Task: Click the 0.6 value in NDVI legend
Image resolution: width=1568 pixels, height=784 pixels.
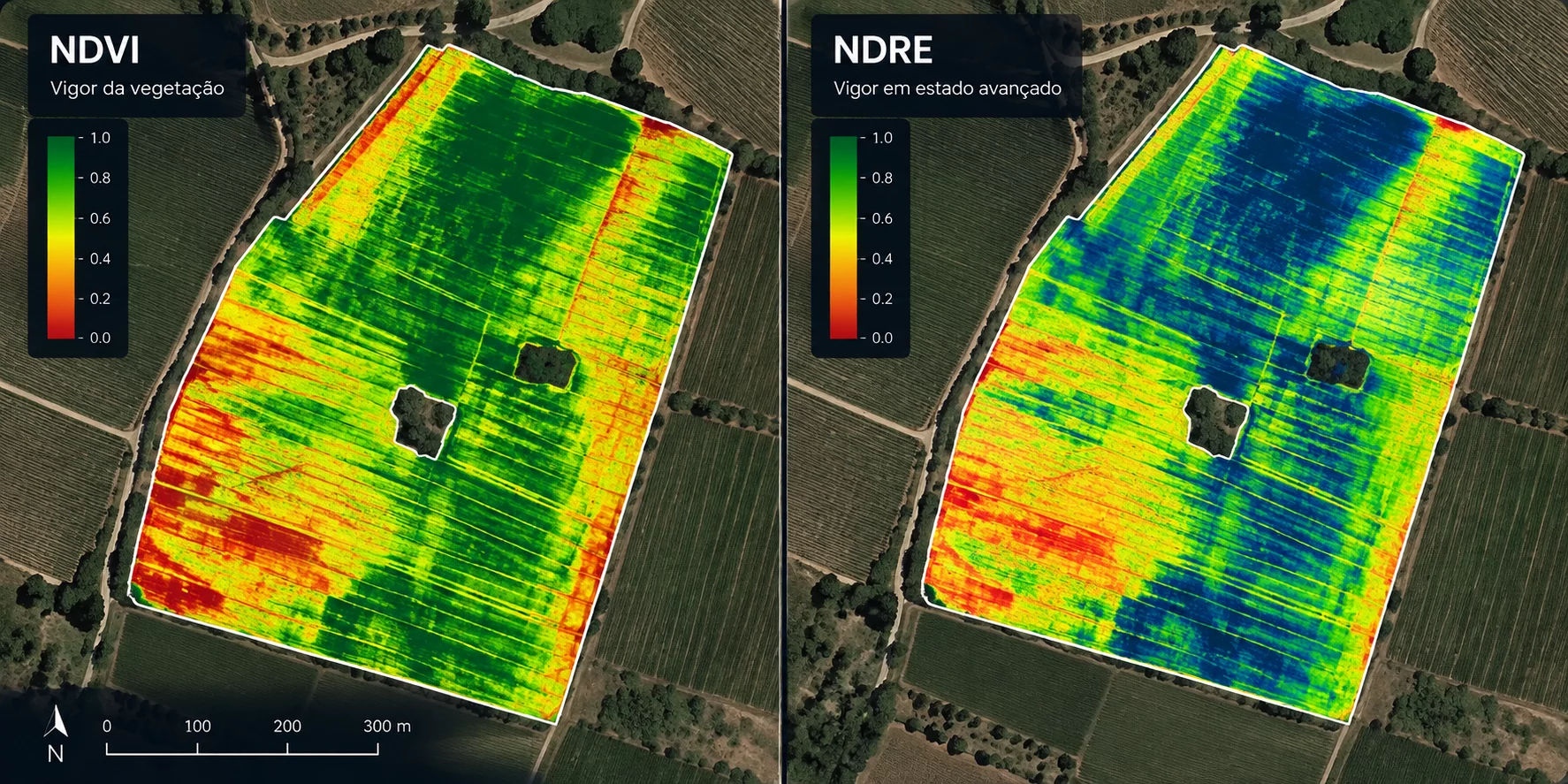Action: 100,218
